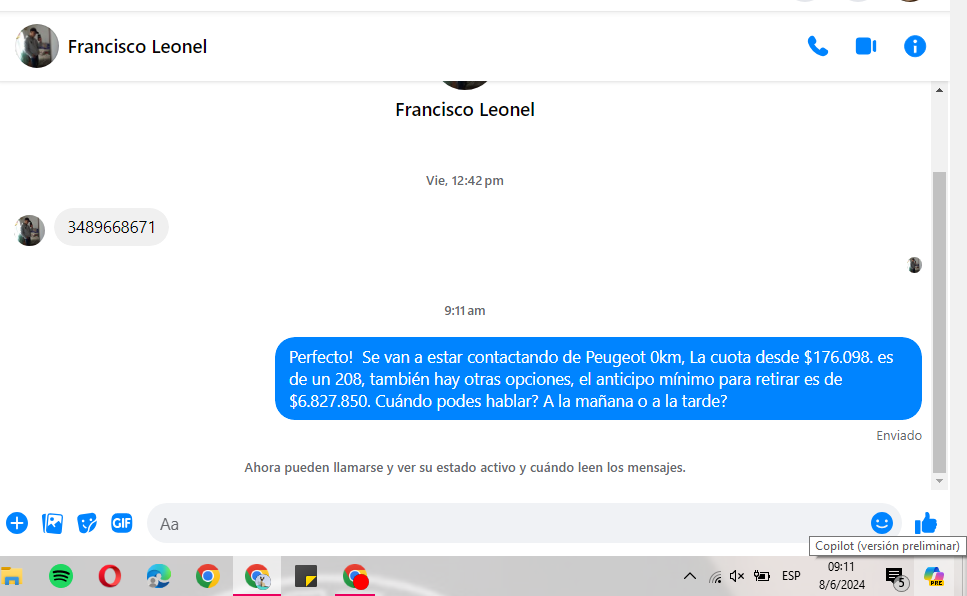
Task: Click the scroll down arrow of chat
Action: coord(939,481)
